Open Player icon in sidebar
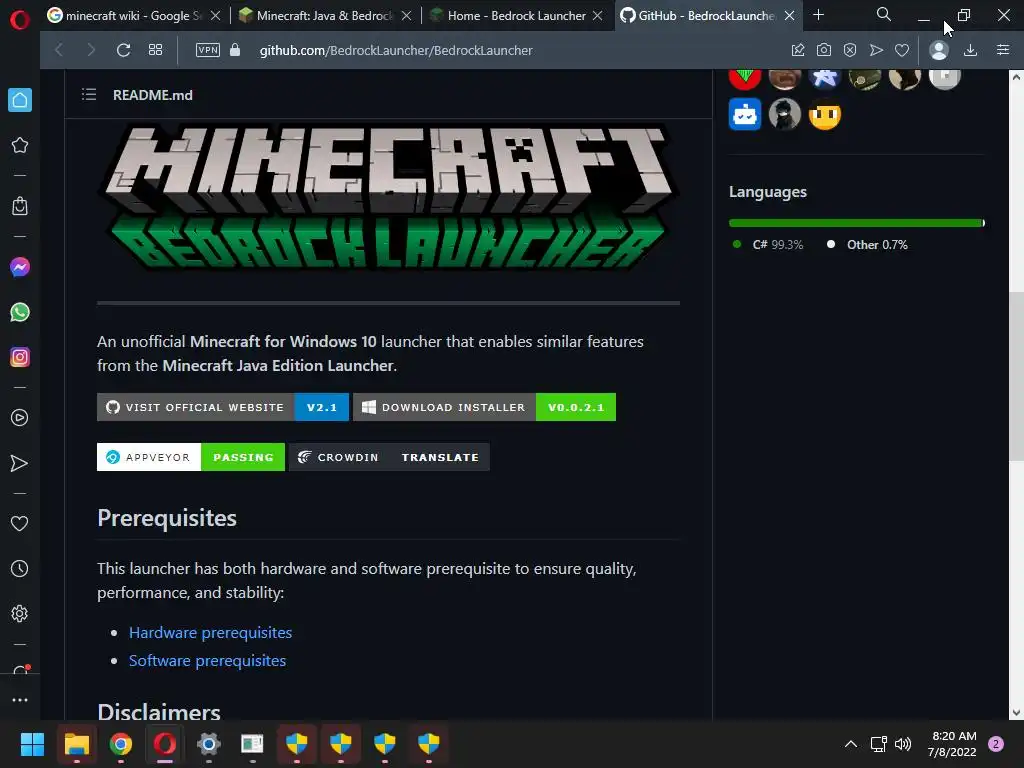The height and width of the screenshot is (768, 1024). pos(20,418)
